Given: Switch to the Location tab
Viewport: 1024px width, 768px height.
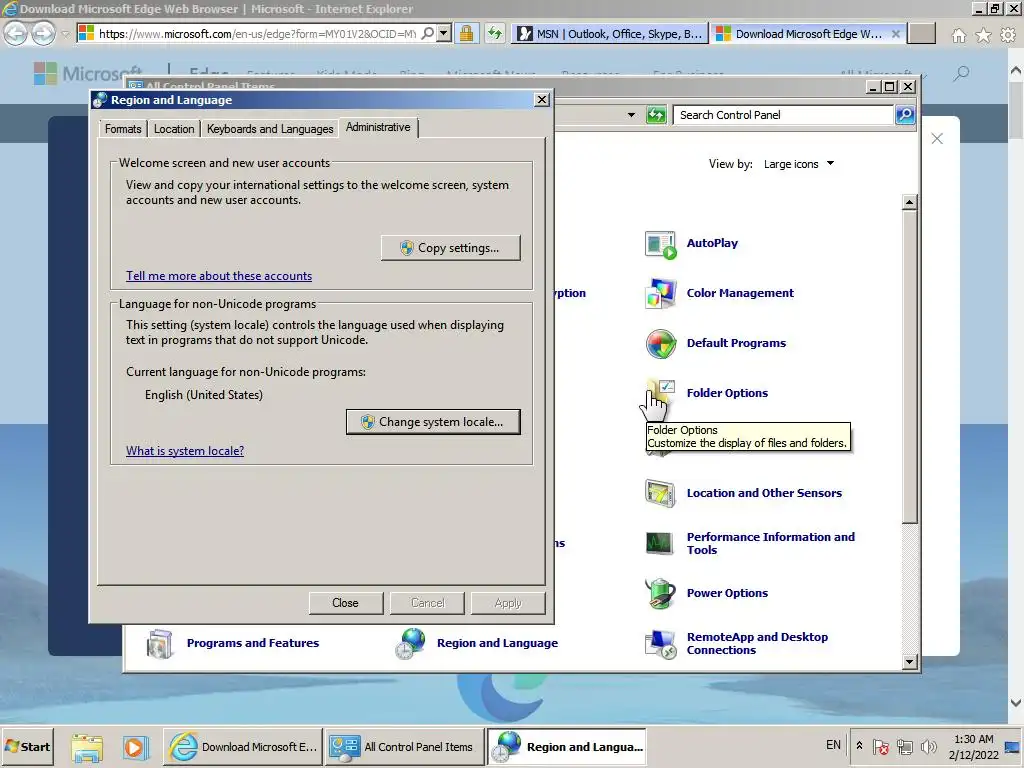Looking at the screenshot, I should coord(174,129).
